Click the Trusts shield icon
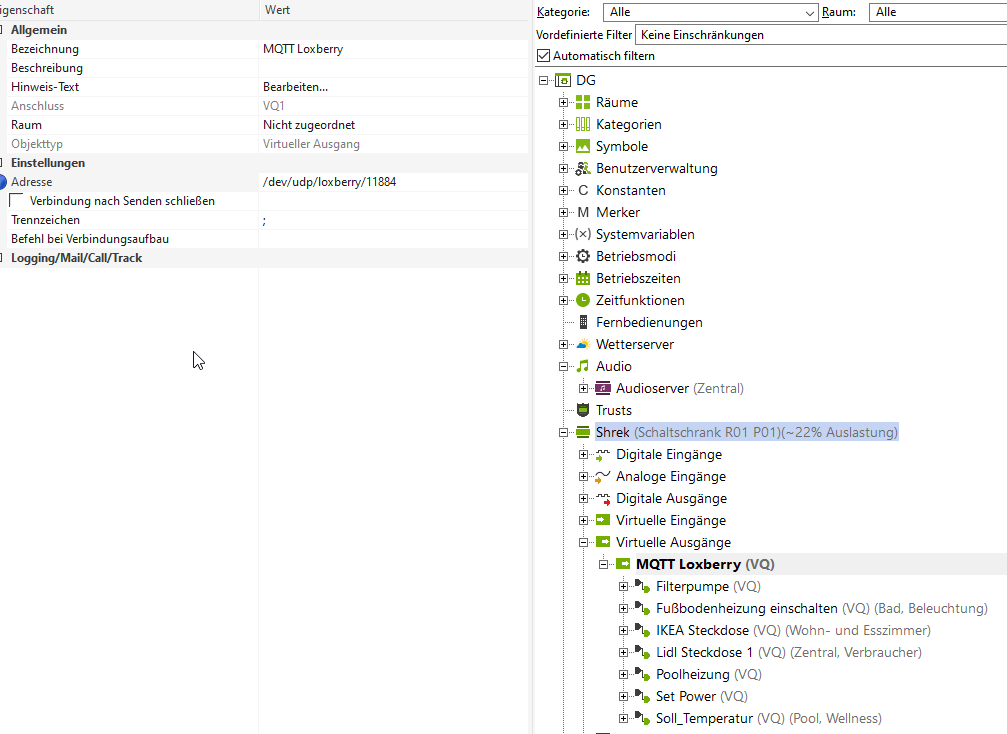1007x734 pixels. (583, 410)
